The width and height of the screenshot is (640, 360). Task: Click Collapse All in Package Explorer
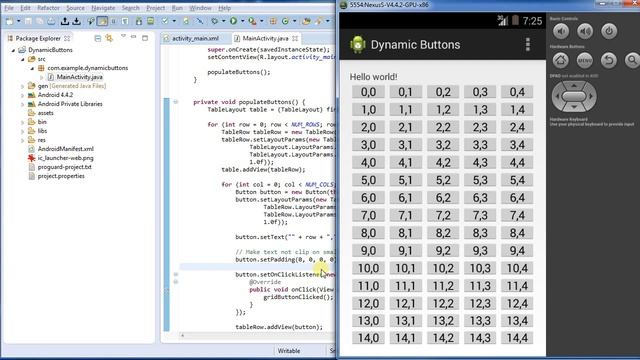[x=98, y=38]
